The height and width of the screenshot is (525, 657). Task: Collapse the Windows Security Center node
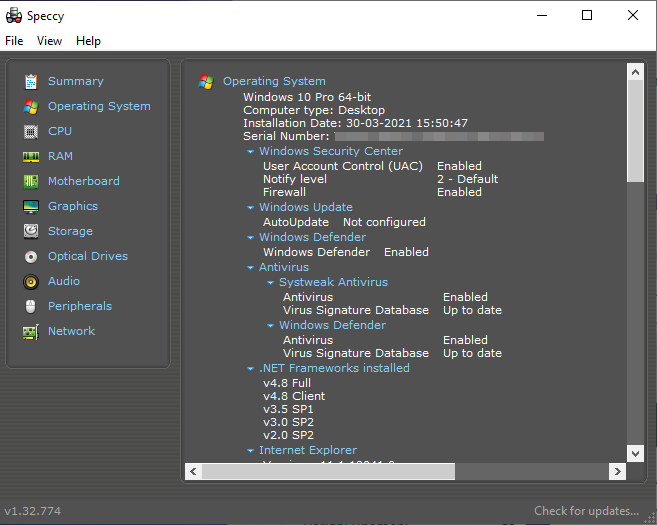tap(251, 152)
